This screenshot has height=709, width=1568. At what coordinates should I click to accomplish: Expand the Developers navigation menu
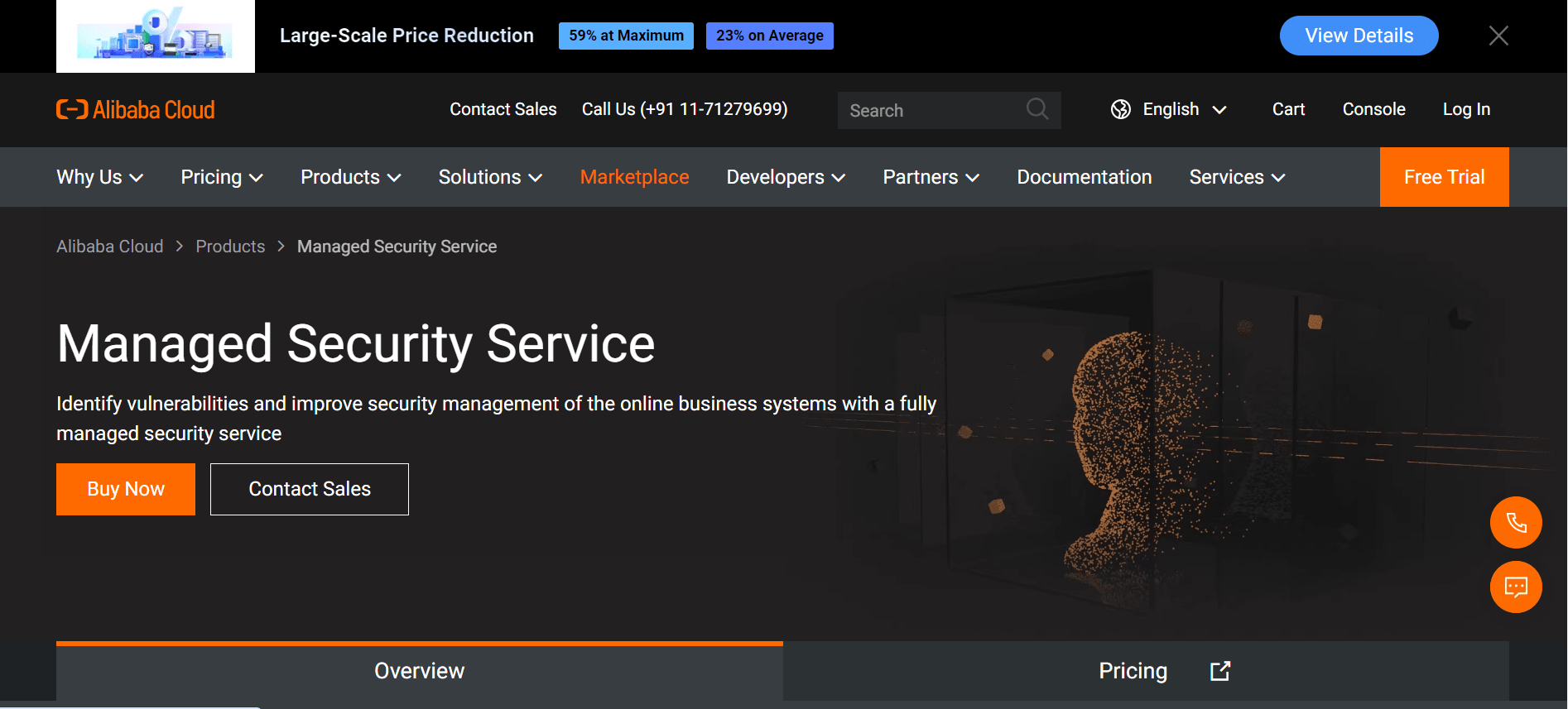click(x=786, y=177)
